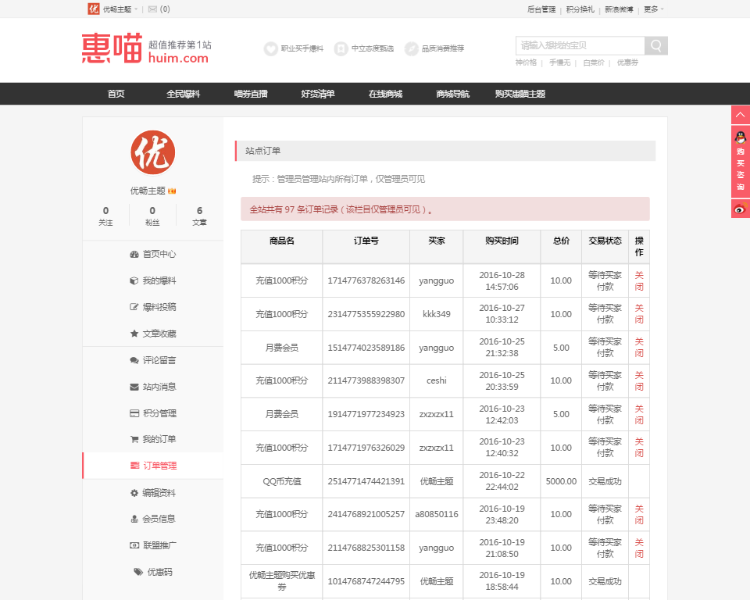Open 新浪微博 link in top bar
750x600 pixels.
pos(619,9)
